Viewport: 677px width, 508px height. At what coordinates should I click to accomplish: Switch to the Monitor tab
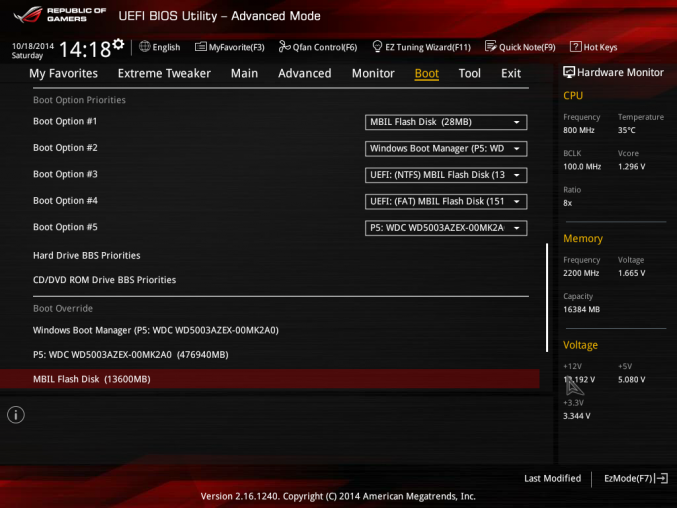[x=373, y=73]
